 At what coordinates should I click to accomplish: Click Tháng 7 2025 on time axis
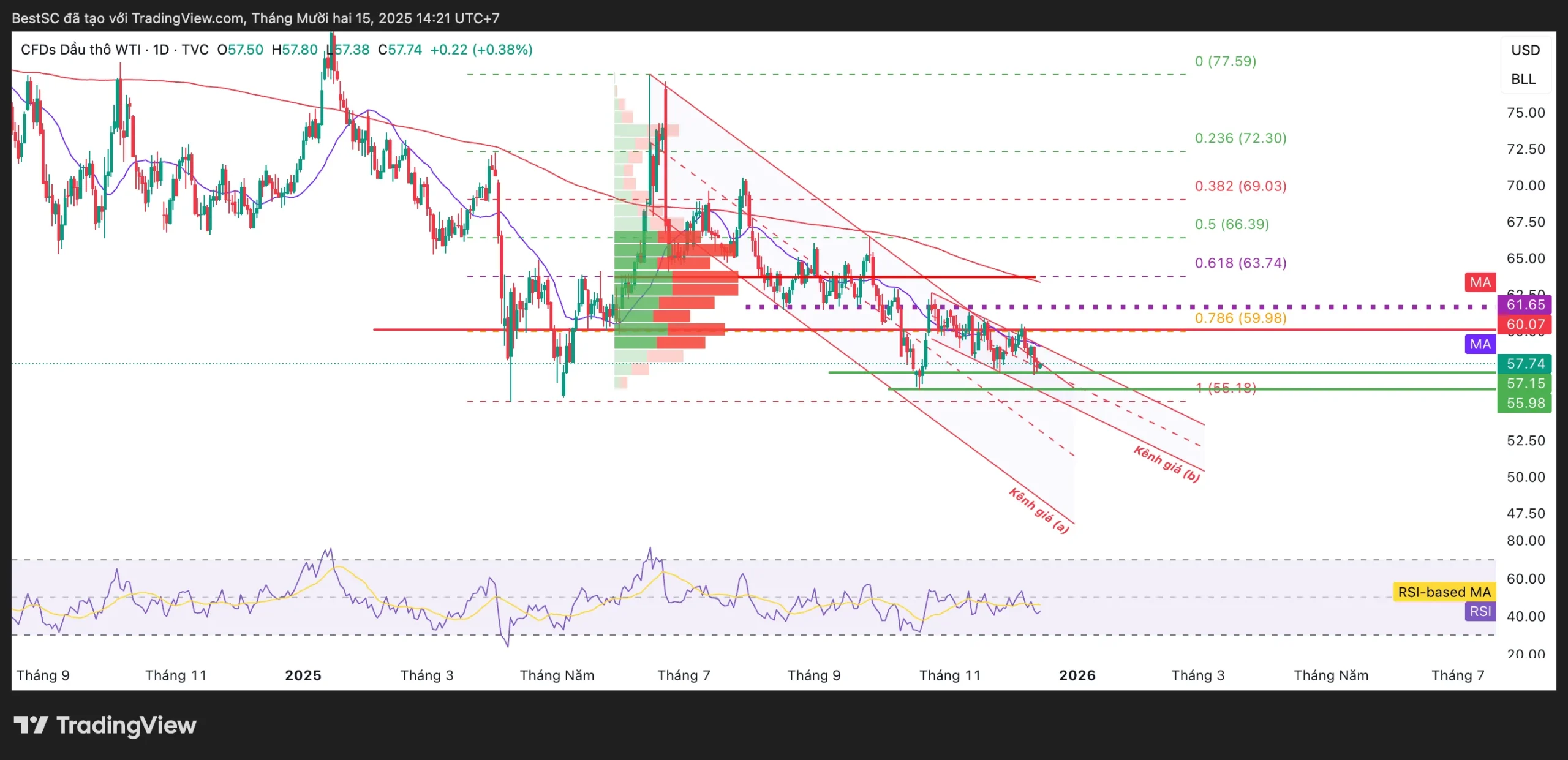[684, 675]
